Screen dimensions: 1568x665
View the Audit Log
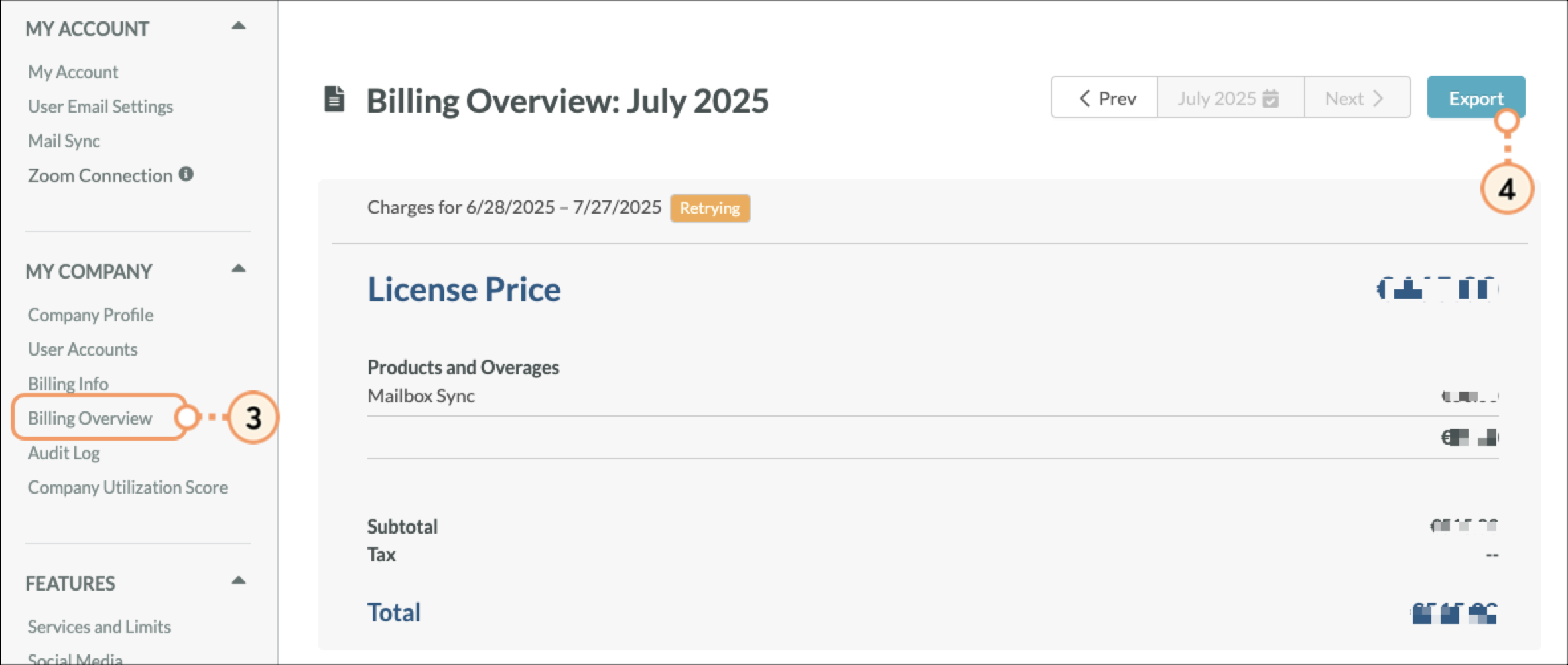coord(64,453)
